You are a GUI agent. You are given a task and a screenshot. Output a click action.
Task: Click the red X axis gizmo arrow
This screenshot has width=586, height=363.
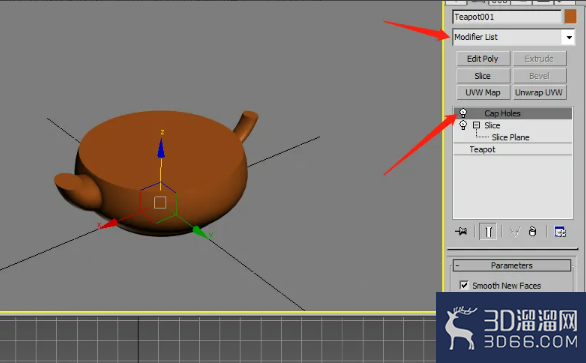[x=109, y=224]
